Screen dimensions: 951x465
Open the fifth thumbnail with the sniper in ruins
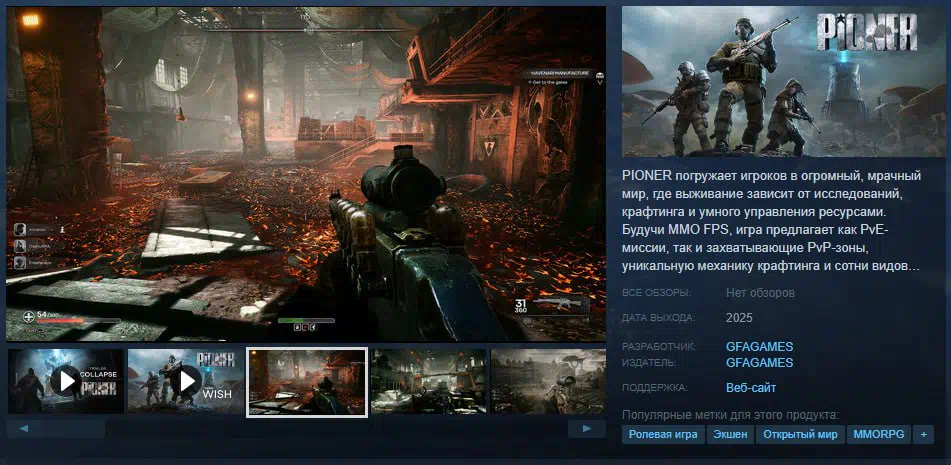[x=548, y=381]
